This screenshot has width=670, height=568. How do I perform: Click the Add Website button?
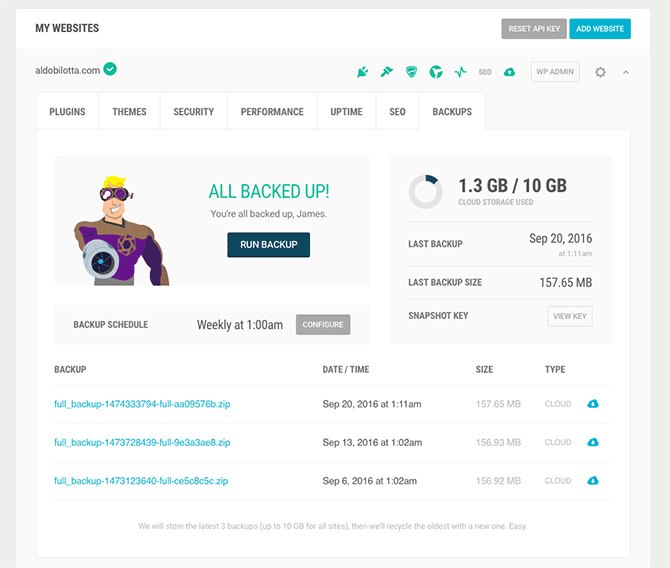pos(600,29)
